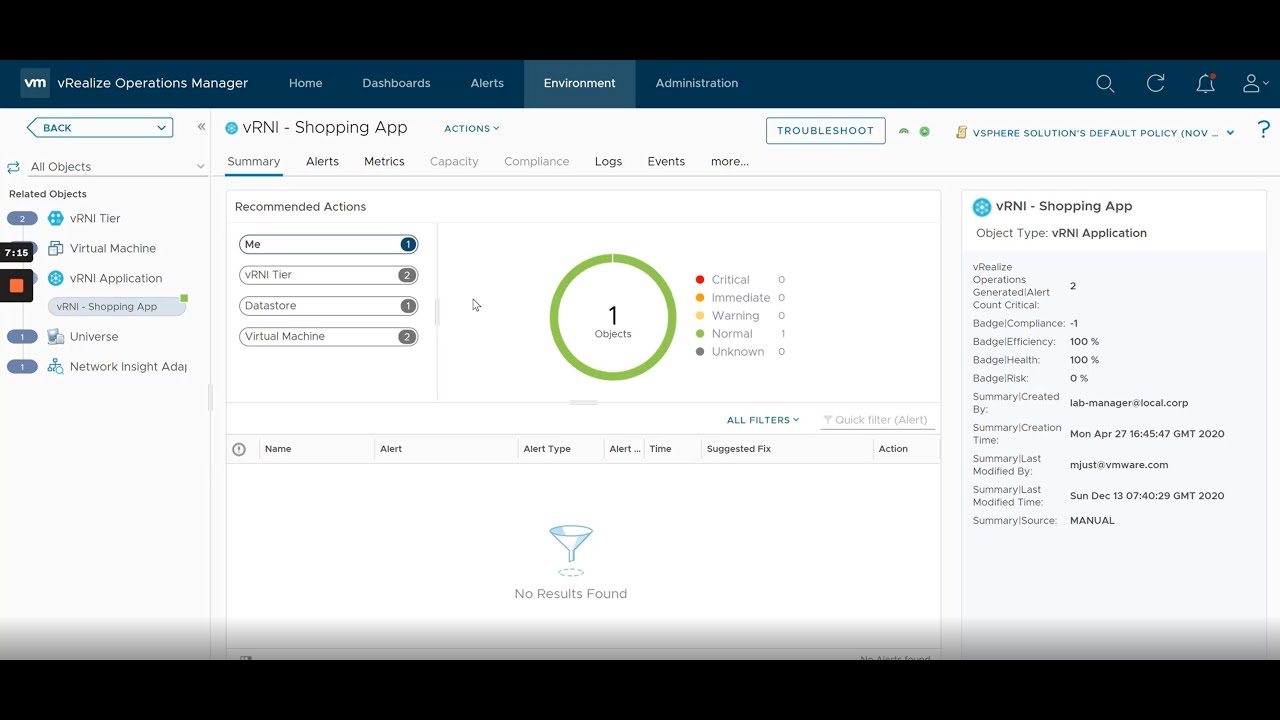Collapse the left panel with the double-chevron icon
This screenshot has height=720, width=1280.
click(201, 127)
